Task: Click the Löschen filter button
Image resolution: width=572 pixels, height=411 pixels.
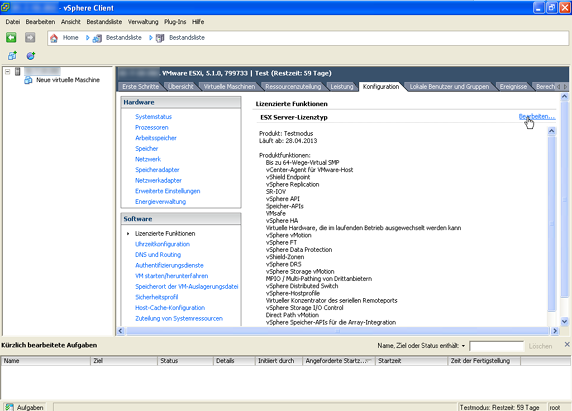Action: point(540,346)
